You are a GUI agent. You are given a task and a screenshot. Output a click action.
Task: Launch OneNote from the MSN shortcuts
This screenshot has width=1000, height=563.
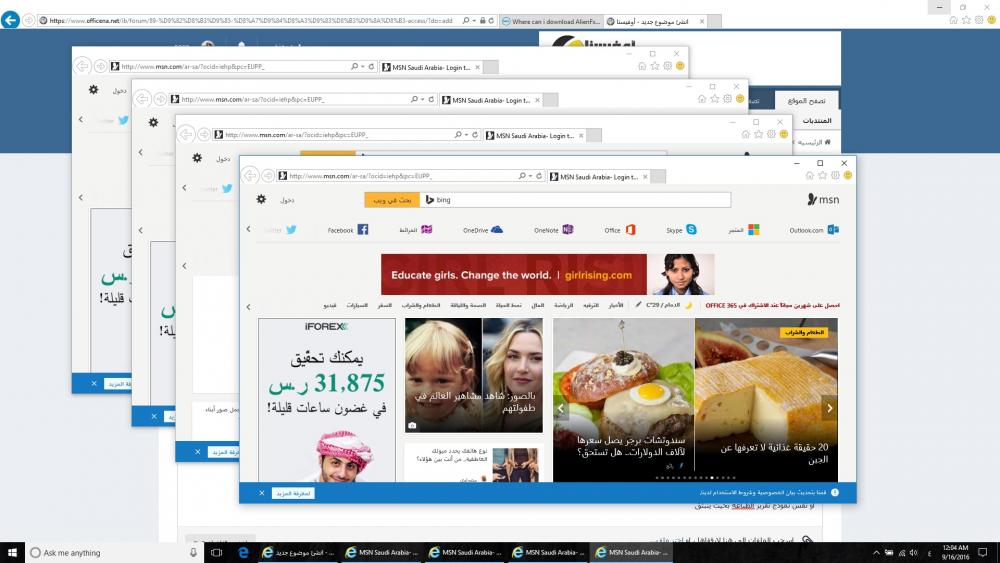568,230
